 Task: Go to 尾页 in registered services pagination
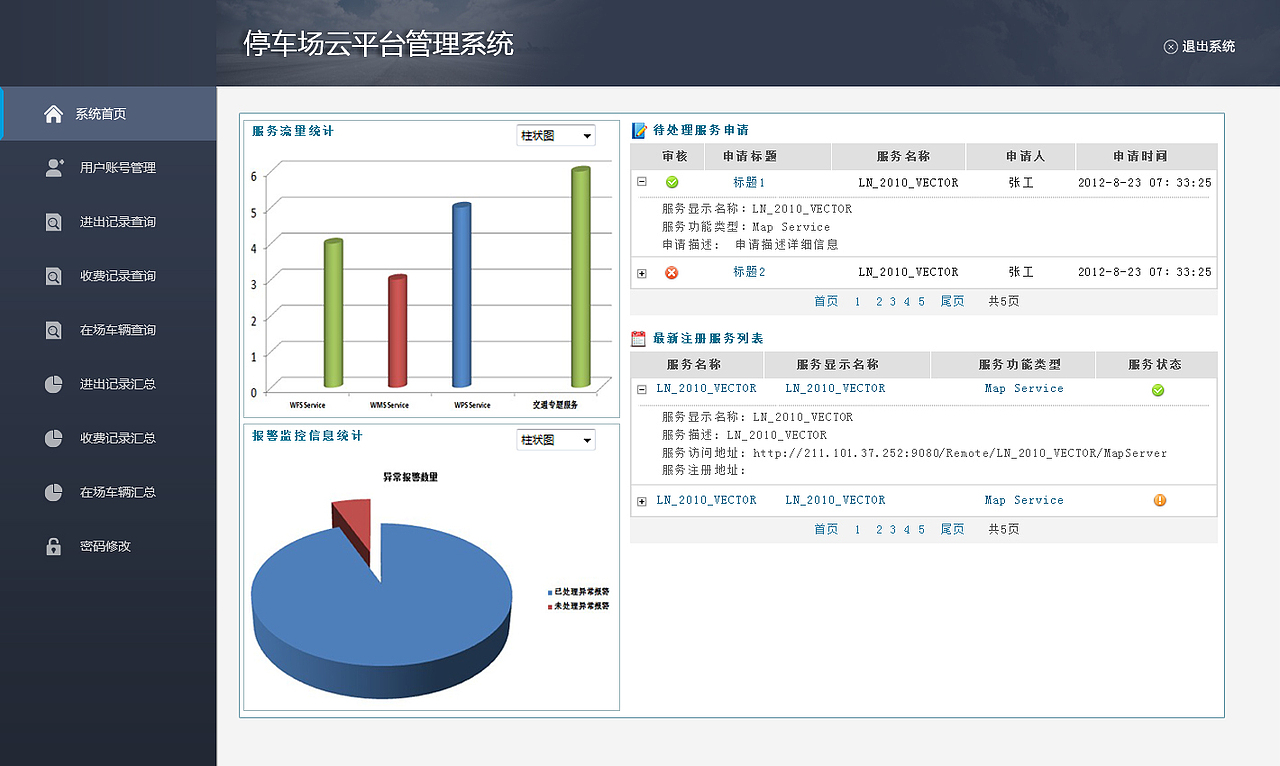(952, 529)
